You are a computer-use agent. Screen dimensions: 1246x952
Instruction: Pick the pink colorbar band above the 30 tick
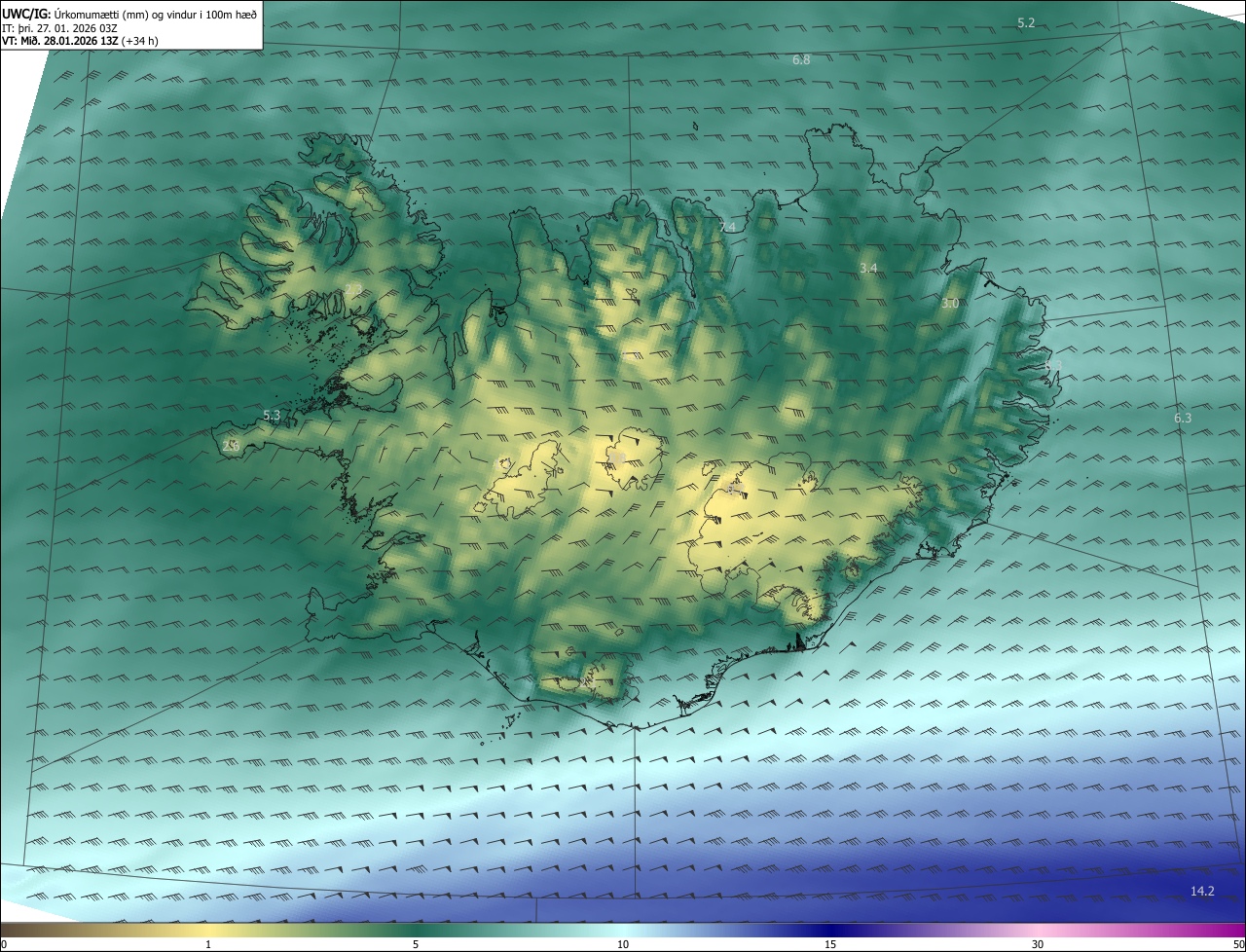tap(1038, 930)
